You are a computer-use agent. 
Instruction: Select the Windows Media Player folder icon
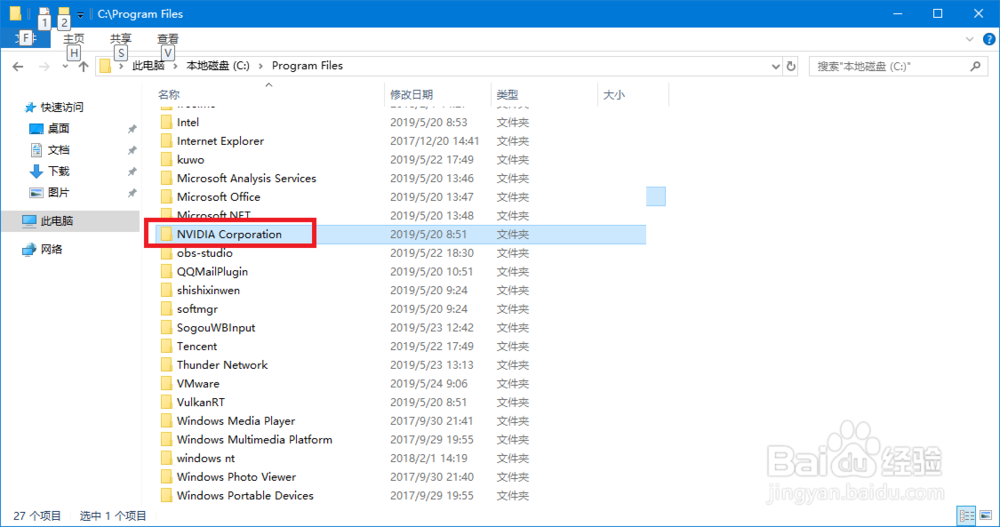point(166,420)
